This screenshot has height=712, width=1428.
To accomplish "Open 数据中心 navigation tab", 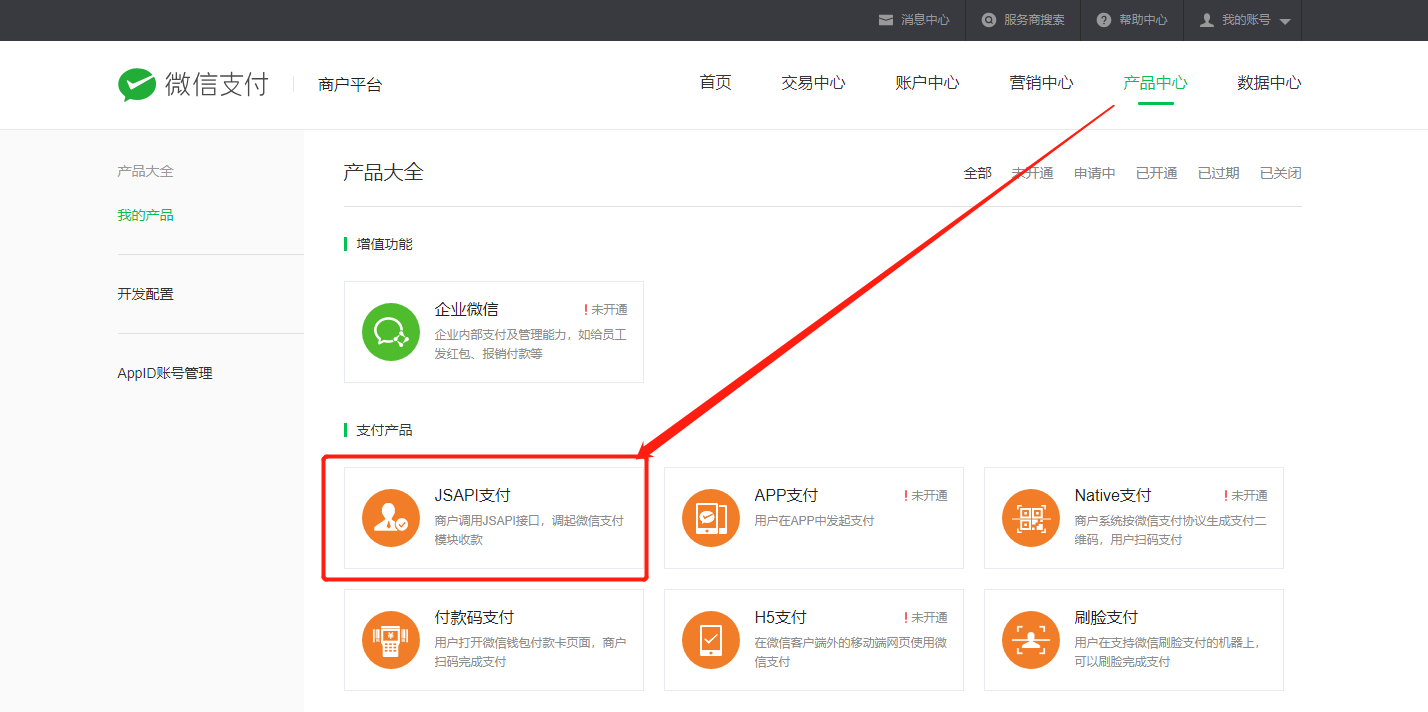I will pyautogui.click(x=1269, y=83).
